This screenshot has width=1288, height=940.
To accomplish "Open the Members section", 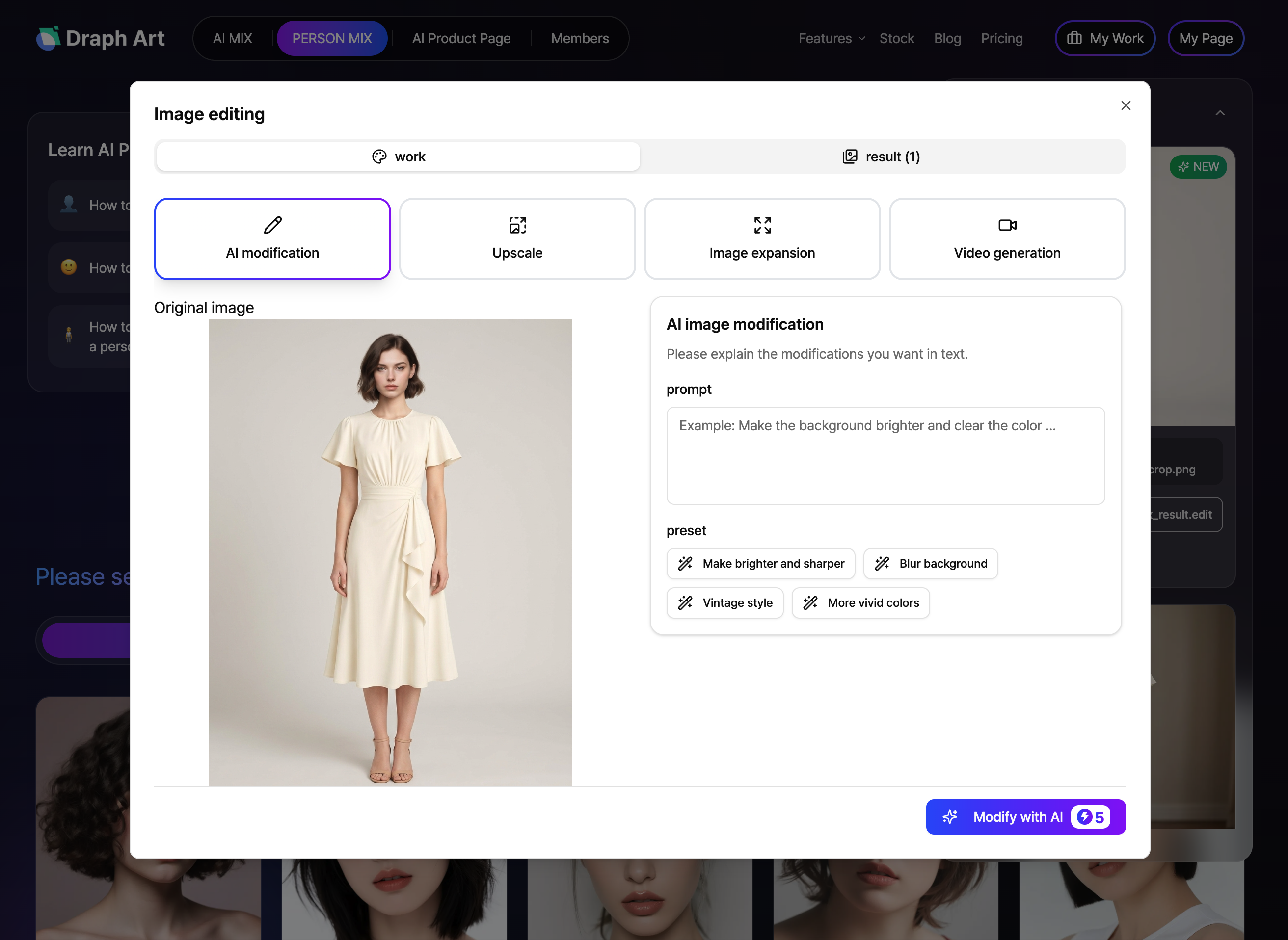I will (x=579, y=38).
